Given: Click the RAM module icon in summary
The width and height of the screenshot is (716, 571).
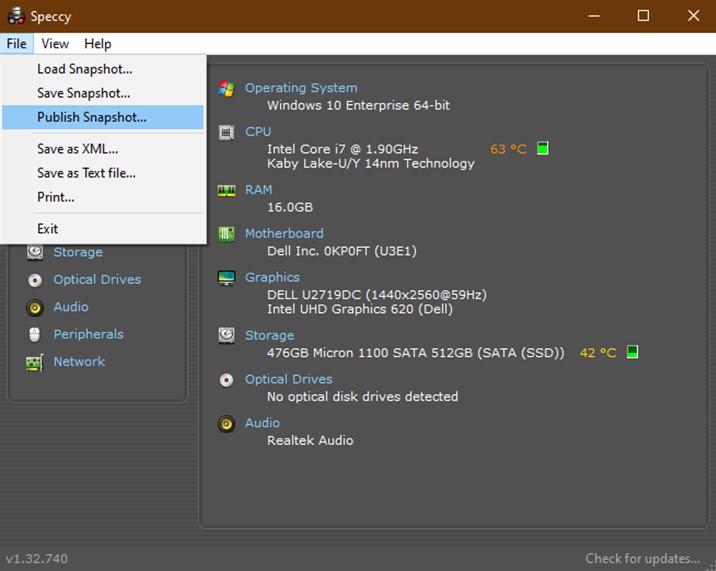Looking at the screenshot, I should tap(226, 190).
